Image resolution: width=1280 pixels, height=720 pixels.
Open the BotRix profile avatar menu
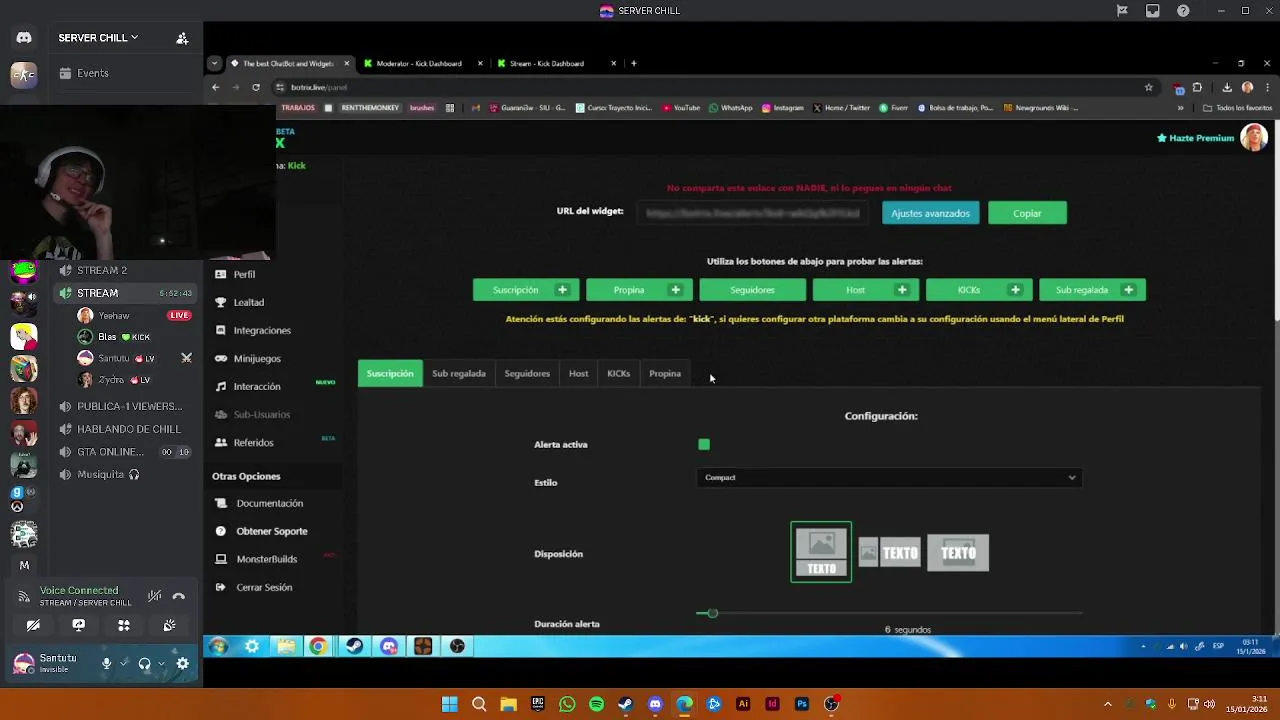tap(1254, 138)
